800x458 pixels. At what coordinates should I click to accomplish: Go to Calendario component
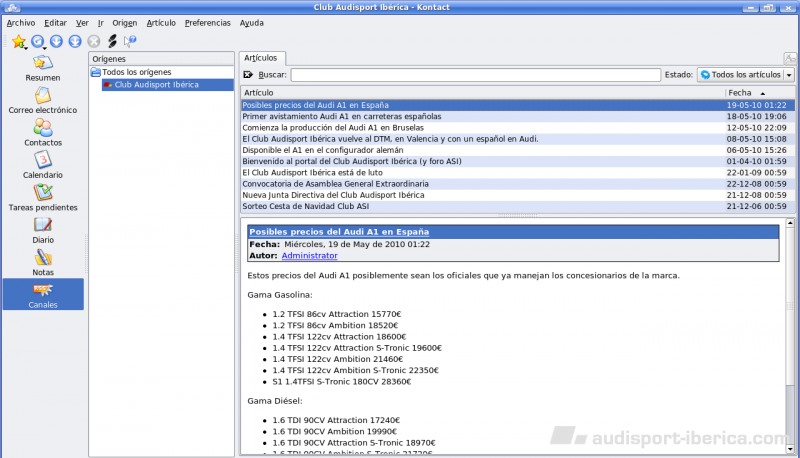(43, 165)
